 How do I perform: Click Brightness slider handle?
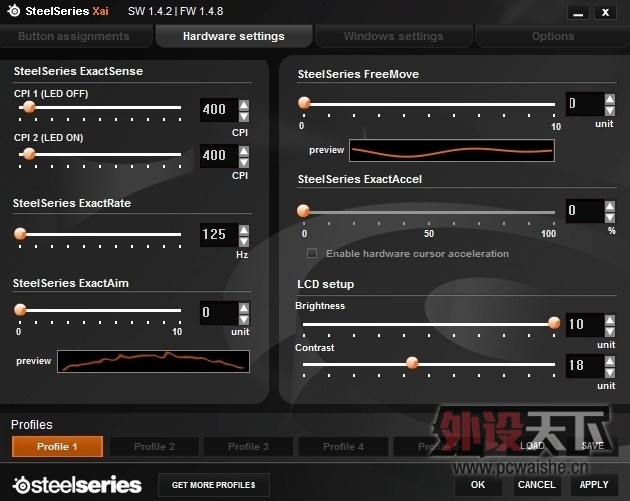[x=554, y=323]
